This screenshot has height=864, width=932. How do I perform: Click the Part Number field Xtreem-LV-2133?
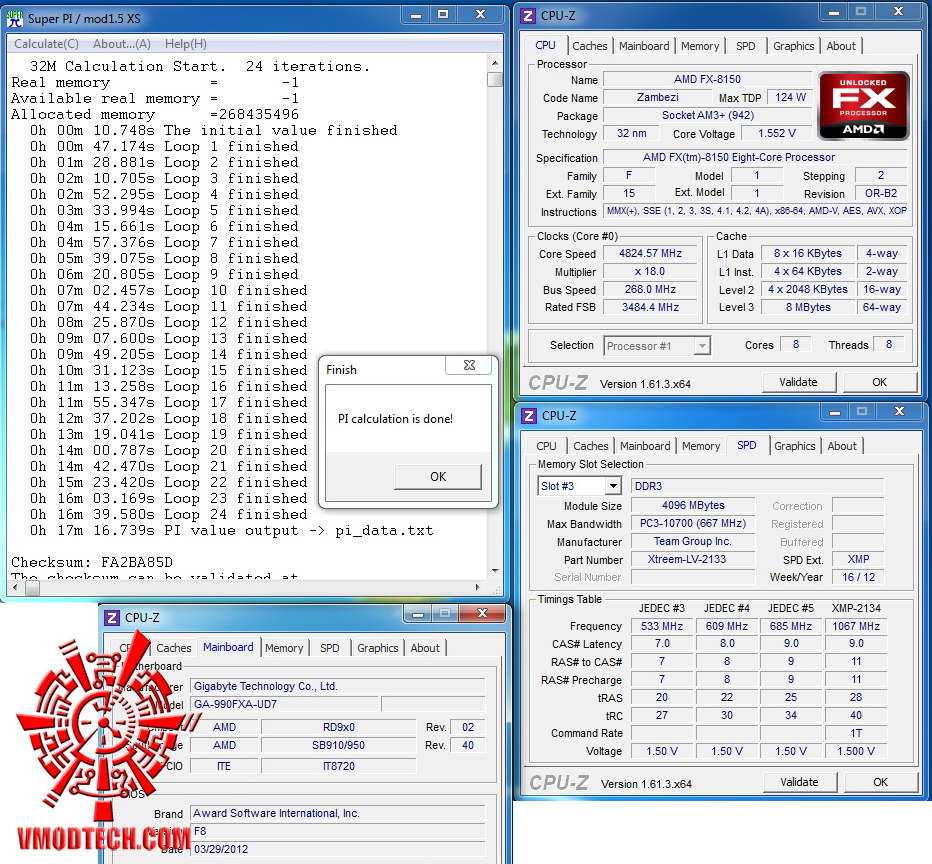(x=692, y=559)
